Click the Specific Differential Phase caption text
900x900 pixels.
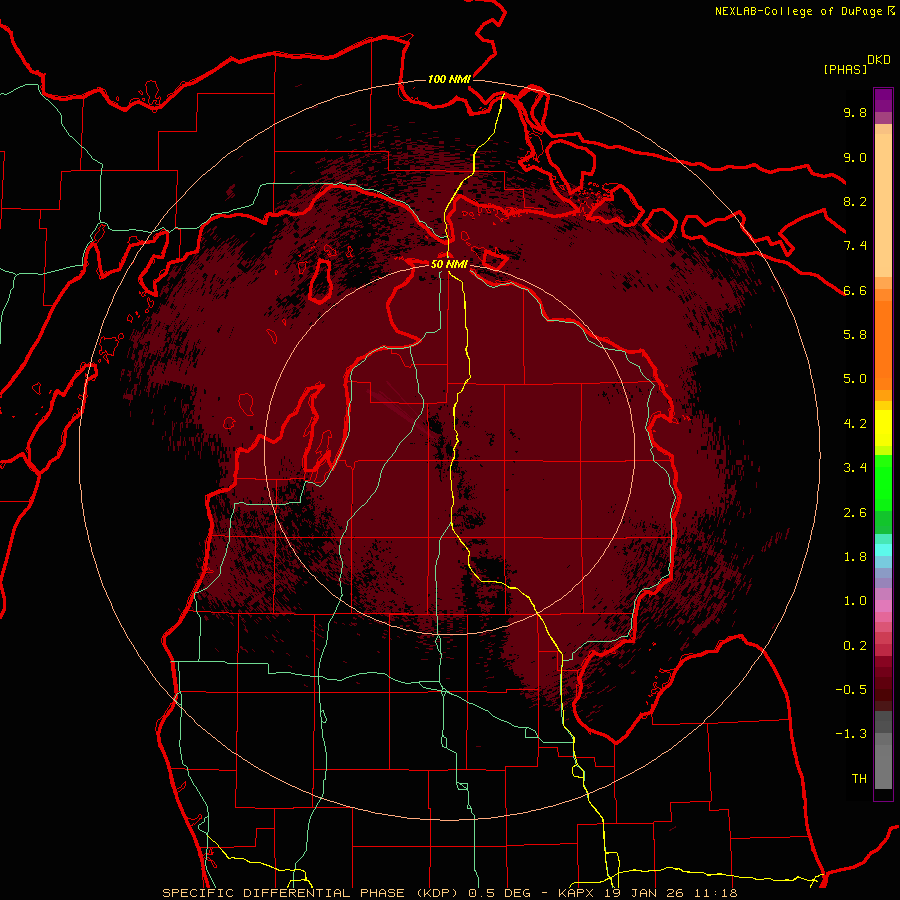pos(449,893)
